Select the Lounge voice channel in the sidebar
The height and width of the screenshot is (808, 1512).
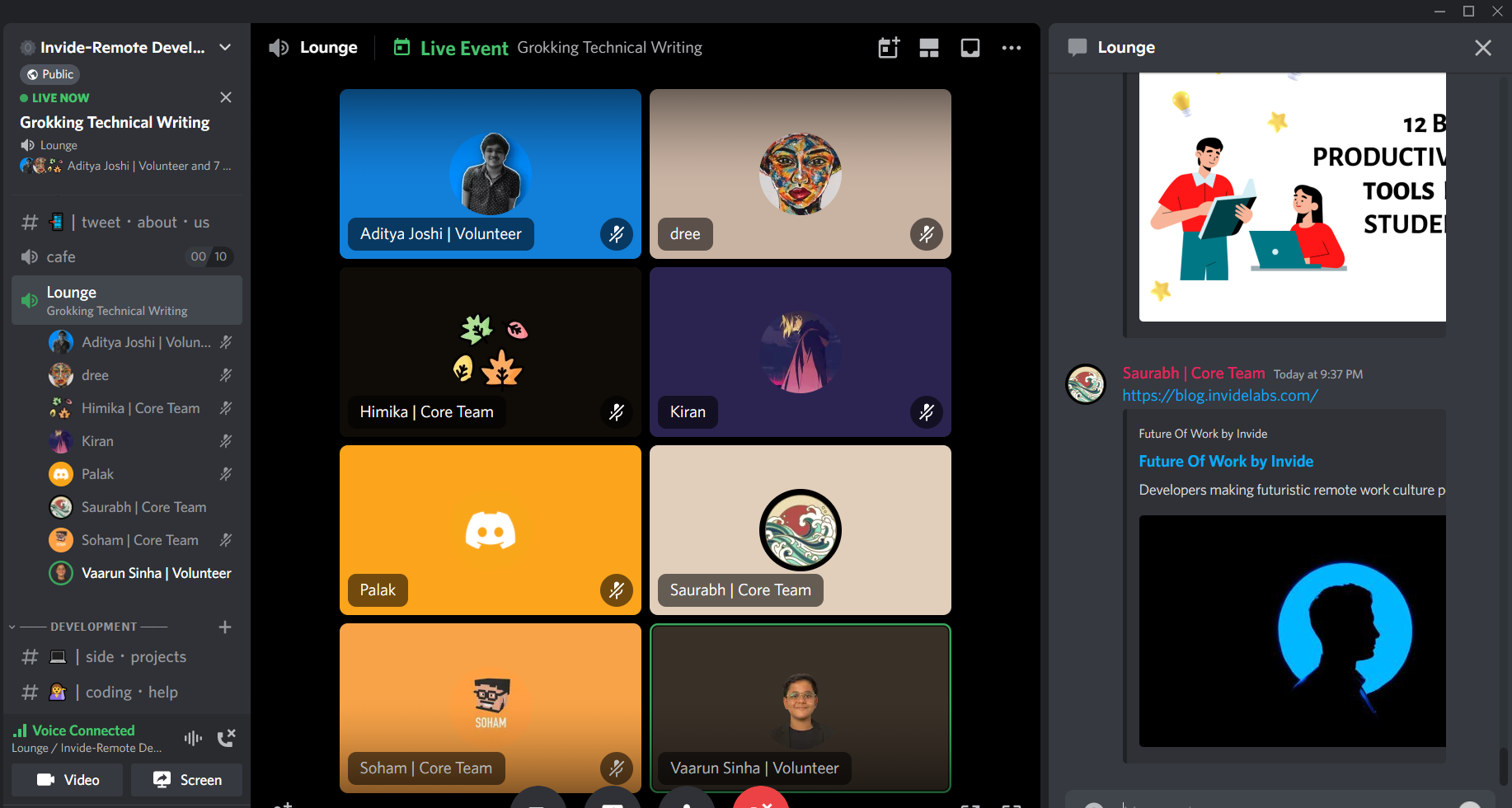pyautogui.click(x=127, y=300)
